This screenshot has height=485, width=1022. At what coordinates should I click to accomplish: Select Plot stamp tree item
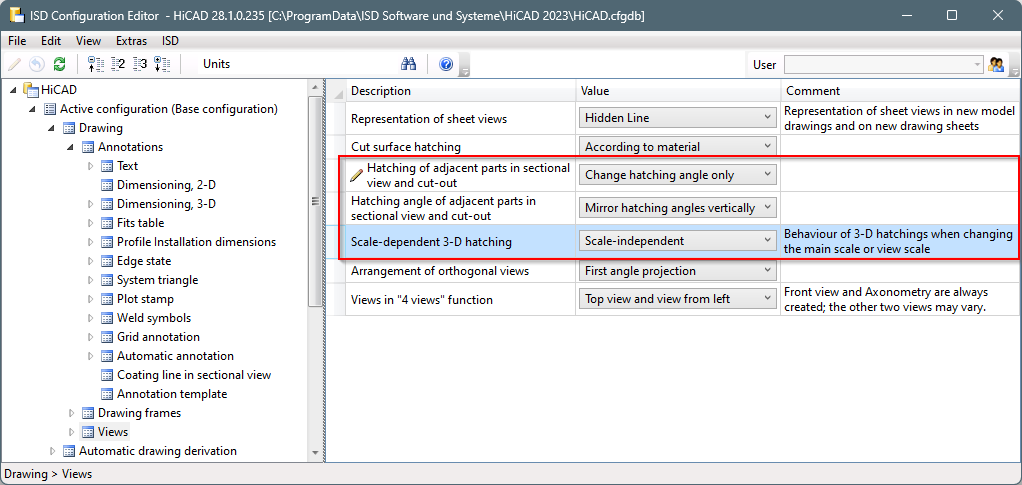(145, 299)
